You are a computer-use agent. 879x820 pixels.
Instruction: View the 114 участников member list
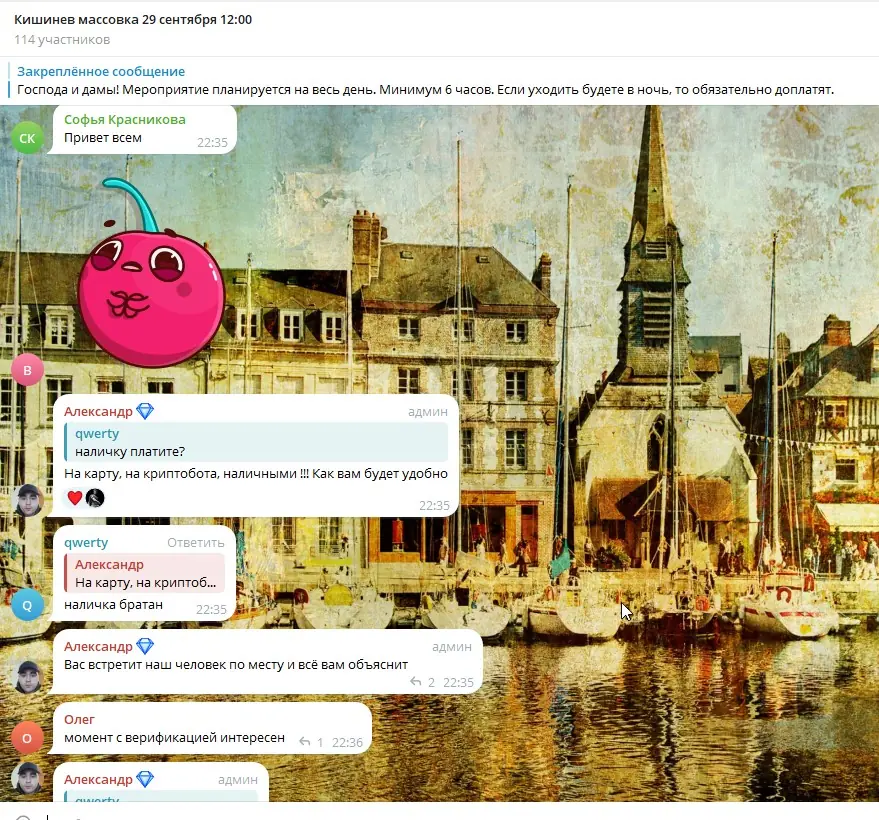(62, 40)
